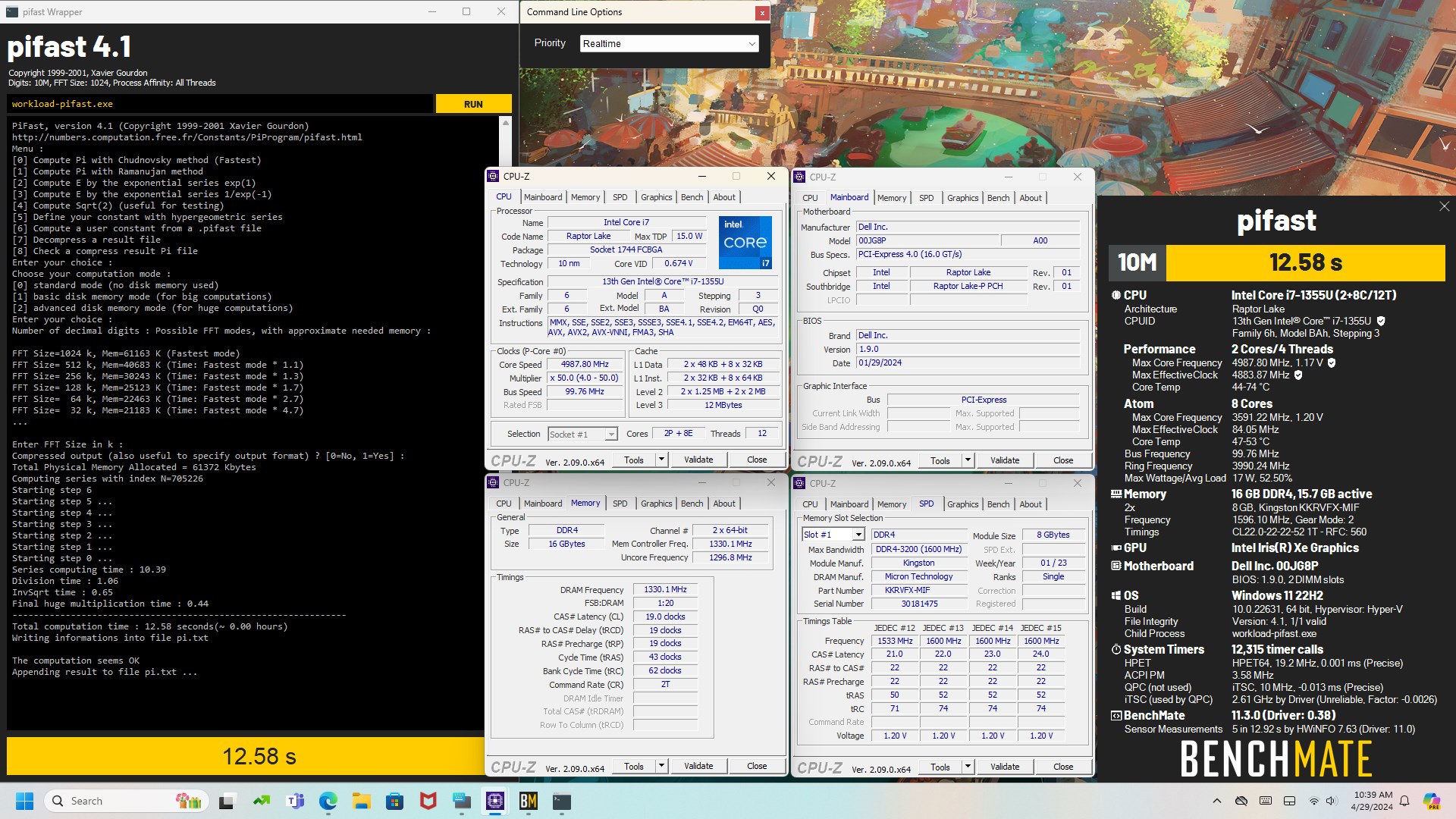Click the OneDrive cloud tray icon

tap(1241, 801)
